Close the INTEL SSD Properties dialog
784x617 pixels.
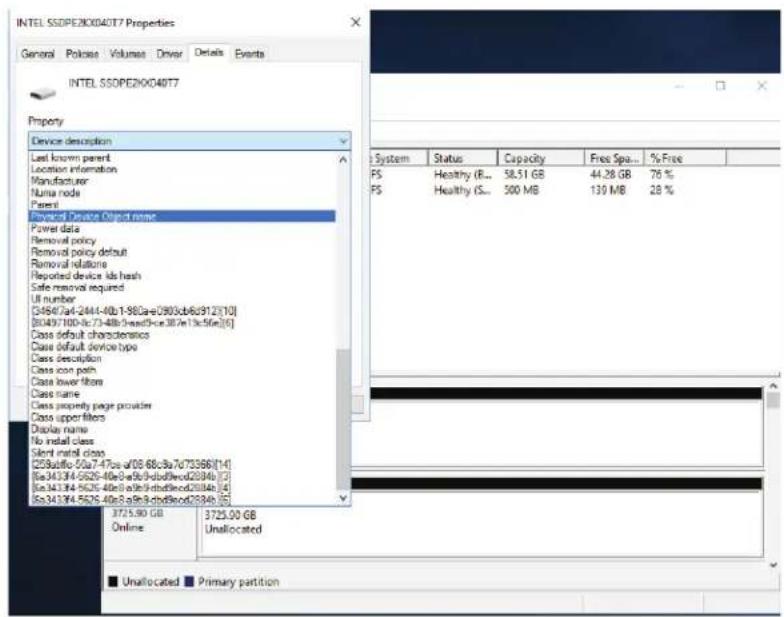[x=356, y=22]
